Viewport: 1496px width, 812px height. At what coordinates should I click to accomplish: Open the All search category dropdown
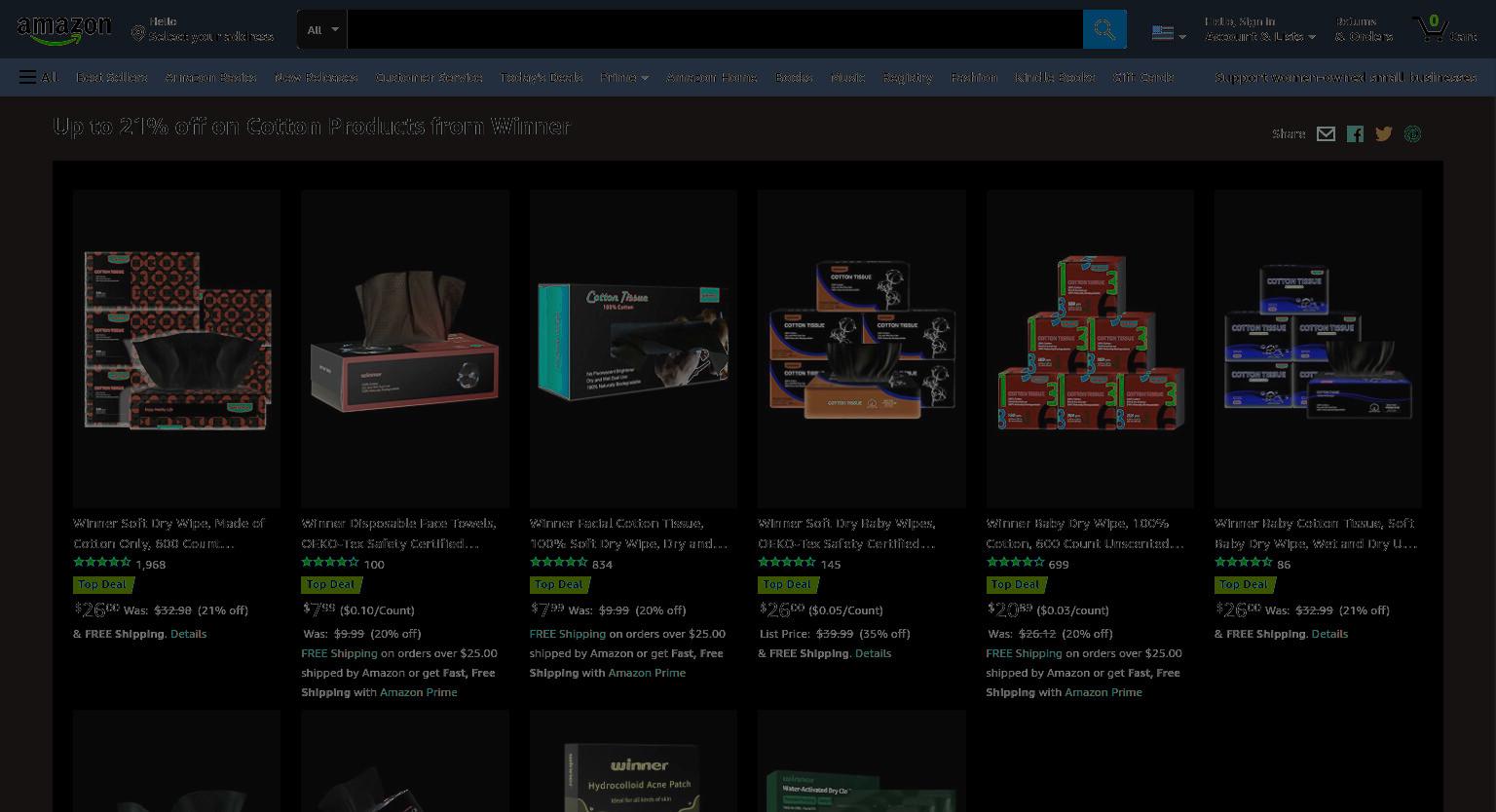pos(322,29)
